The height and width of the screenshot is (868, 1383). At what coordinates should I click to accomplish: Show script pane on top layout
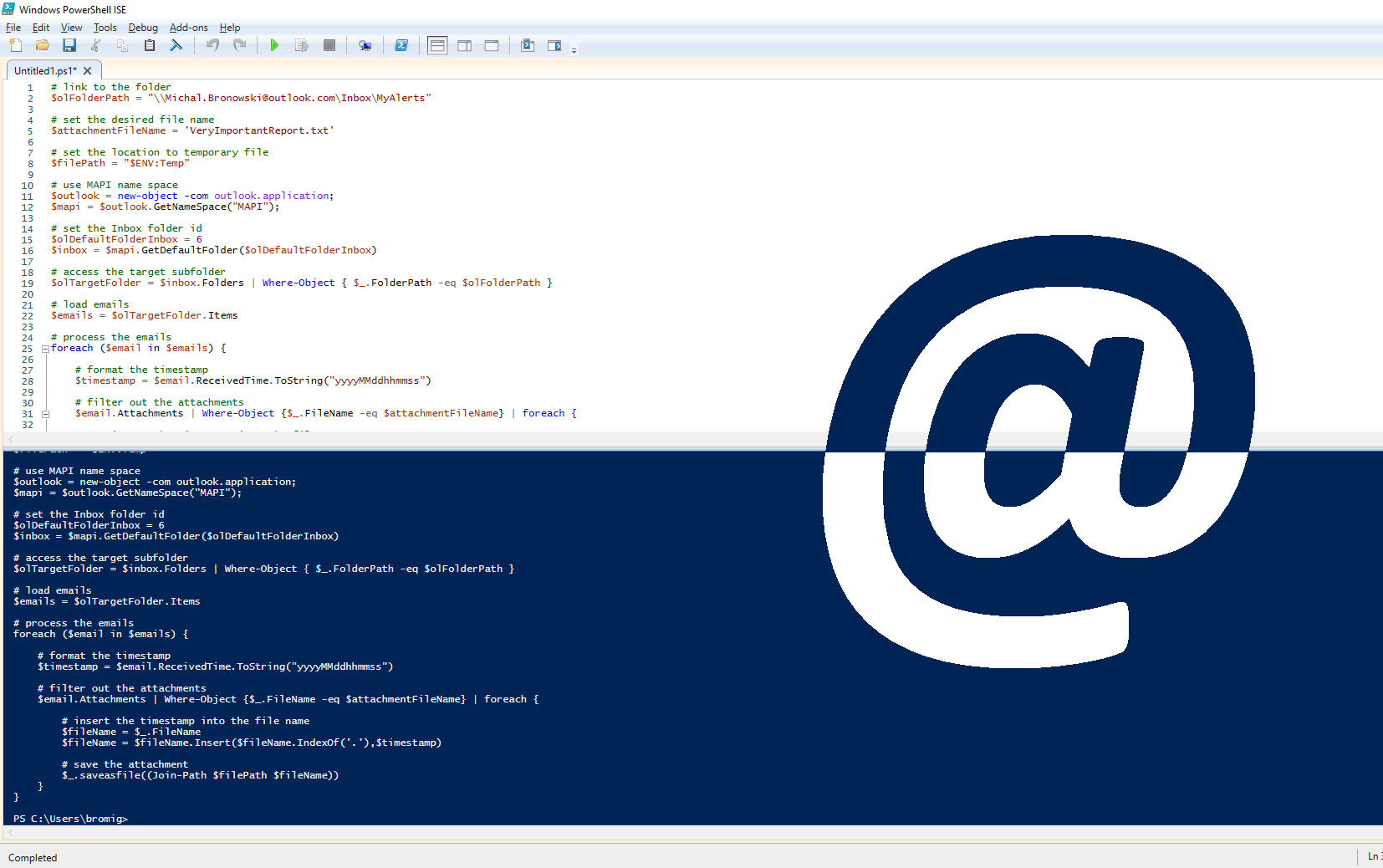(x=437, y=45)
